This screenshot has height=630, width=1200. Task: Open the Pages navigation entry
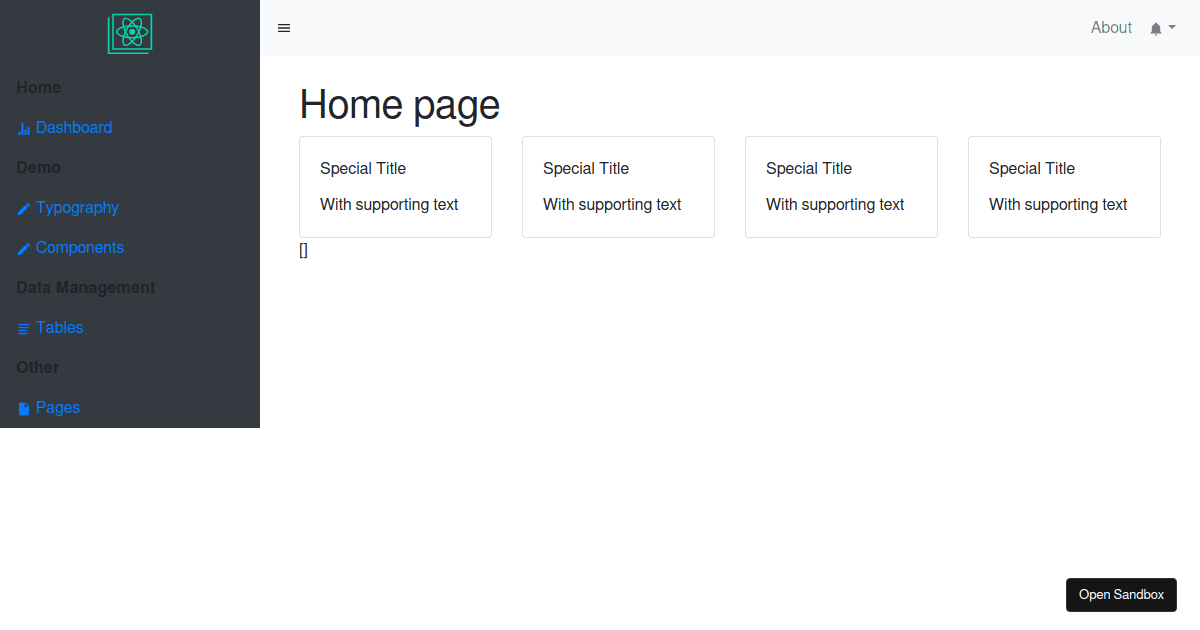point(57,407)
